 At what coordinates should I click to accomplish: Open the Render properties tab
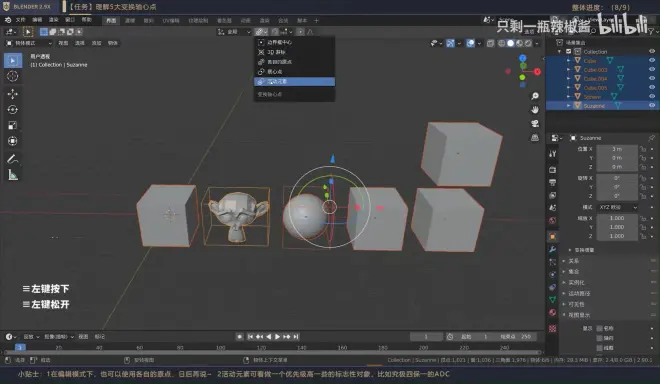point(553,170)
